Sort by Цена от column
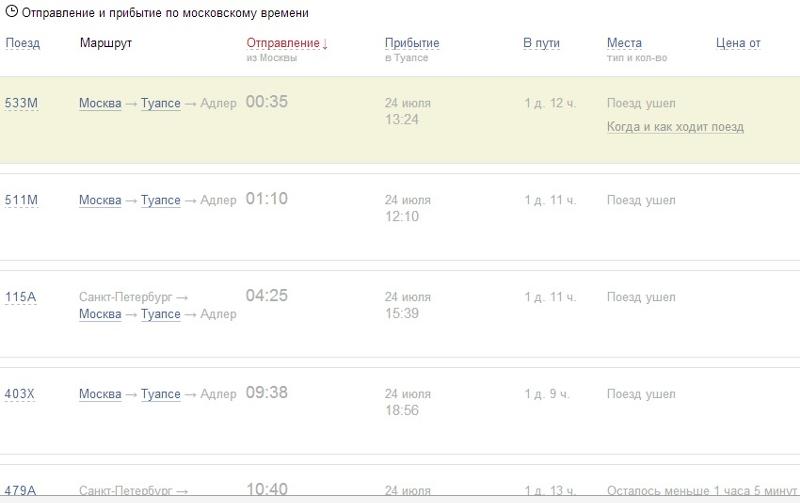800x503 pixels. pyautogui.click(x=738, y=43)
